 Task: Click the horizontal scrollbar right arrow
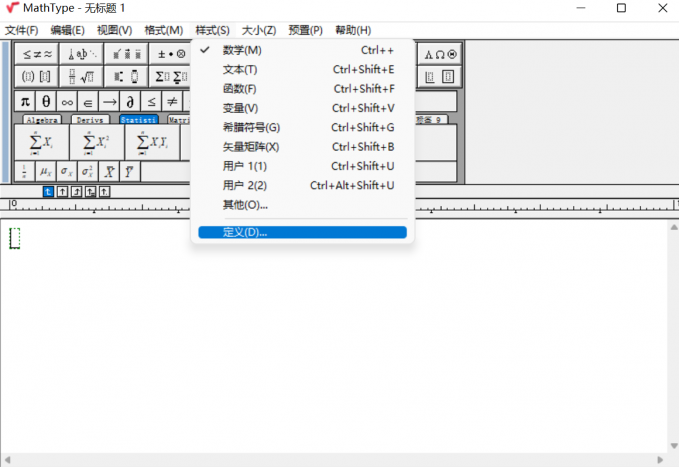[x=660, y=460]
